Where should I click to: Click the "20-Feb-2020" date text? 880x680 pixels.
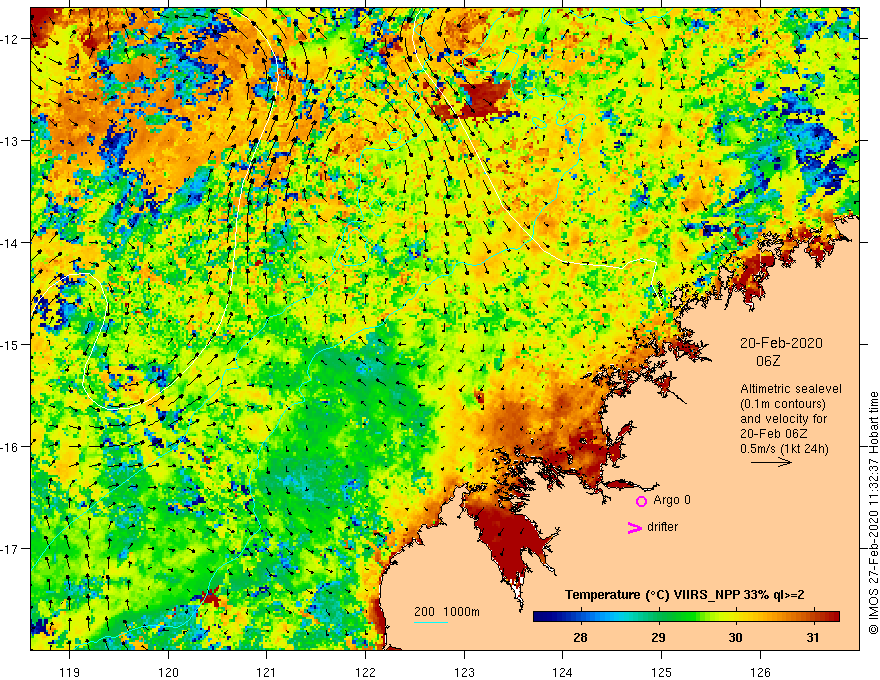click(x=781, y=343)
